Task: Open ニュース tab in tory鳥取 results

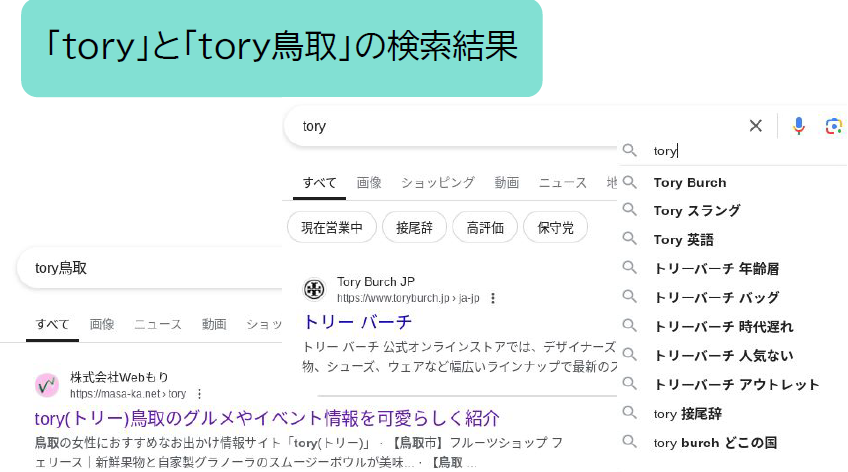Action: [x=157, y=324]
